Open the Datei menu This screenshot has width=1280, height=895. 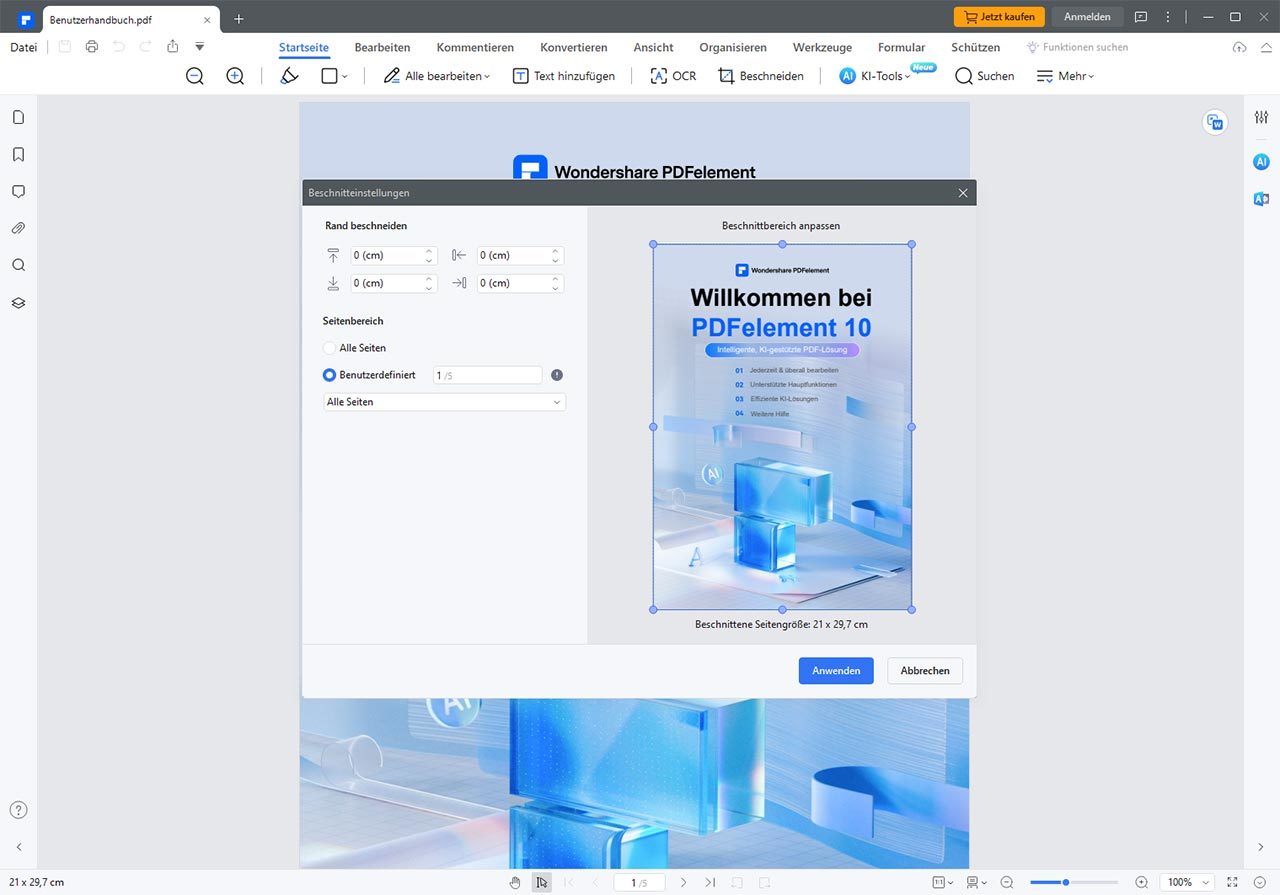23,47
